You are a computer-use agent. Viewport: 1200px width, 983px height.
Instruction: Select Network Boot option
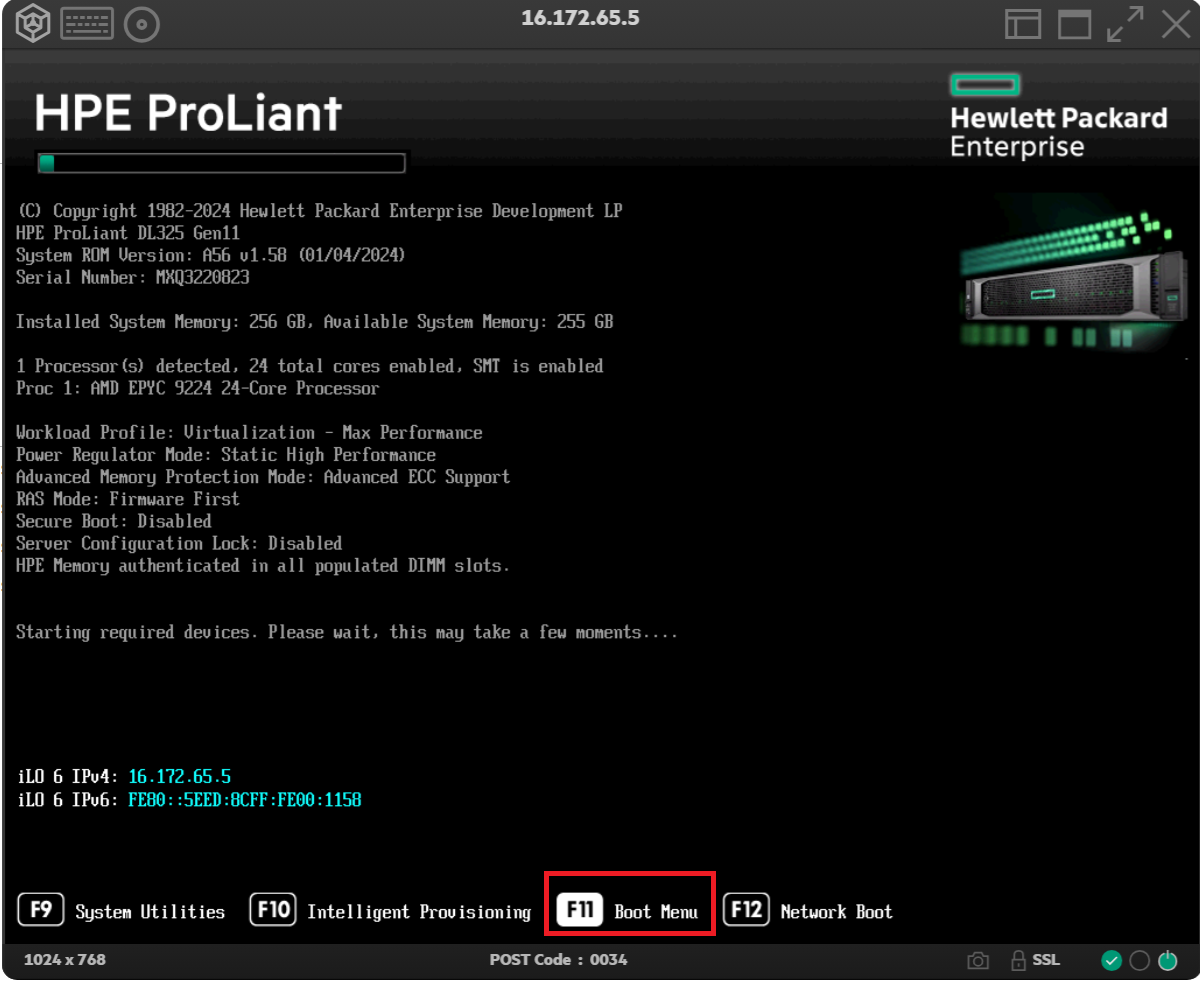coord(837,912)
